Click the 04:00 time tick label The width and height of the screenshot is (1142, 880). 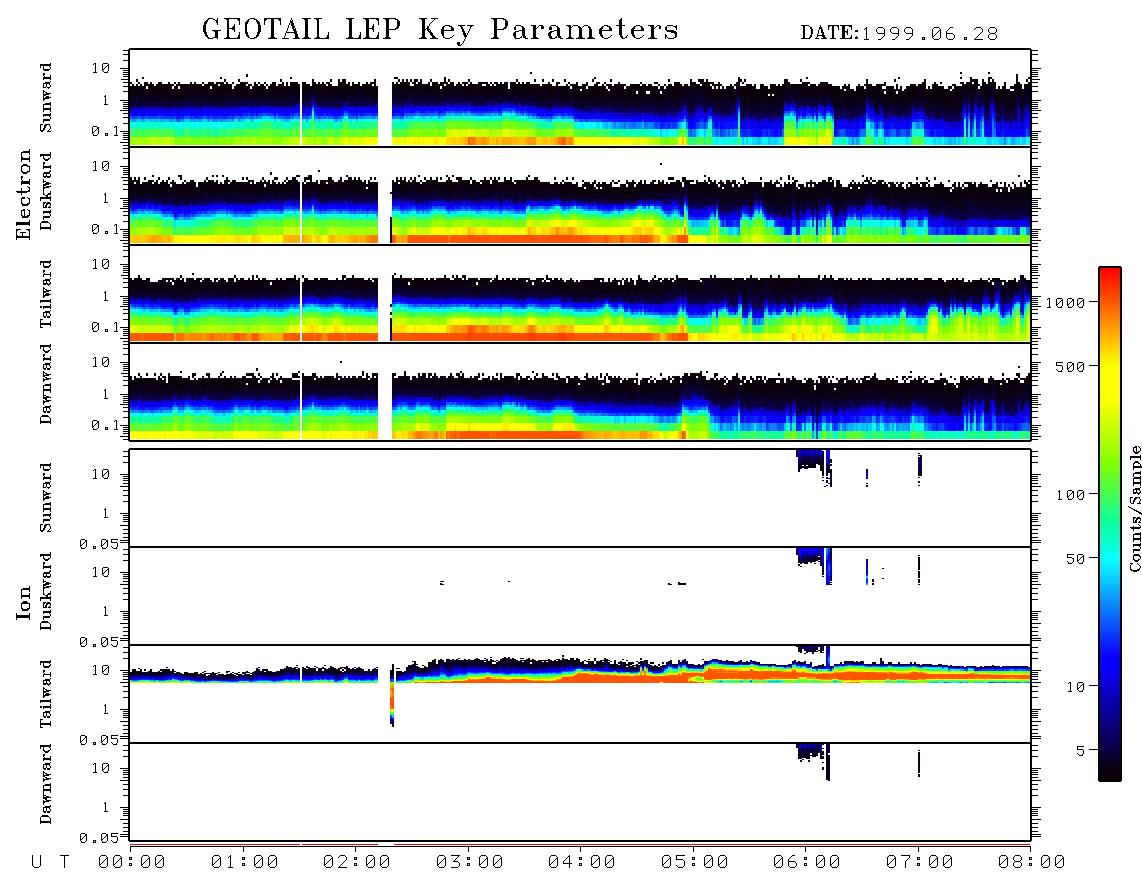click(x=582, y=863)
